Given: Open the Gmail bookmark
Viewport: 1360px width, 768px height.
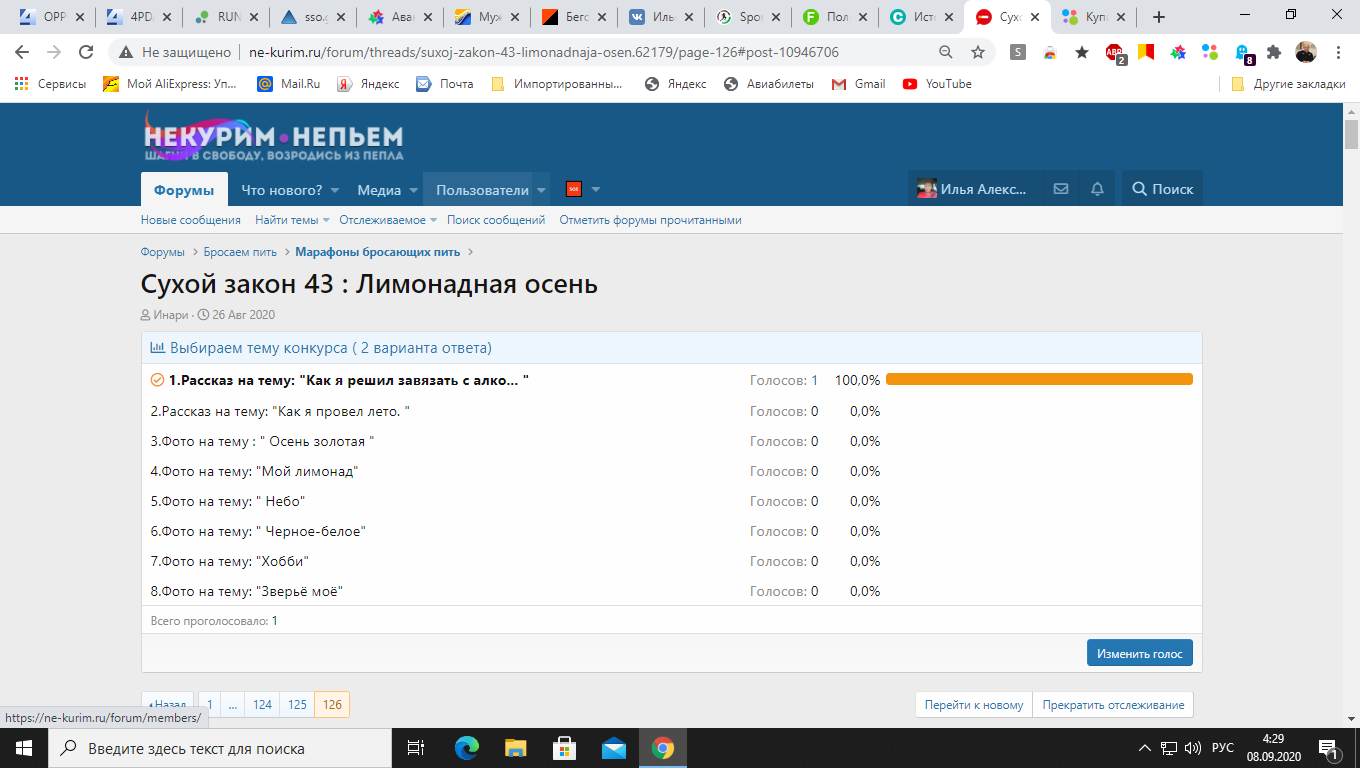Looking at the screenshot, I should tap(859, 84).
